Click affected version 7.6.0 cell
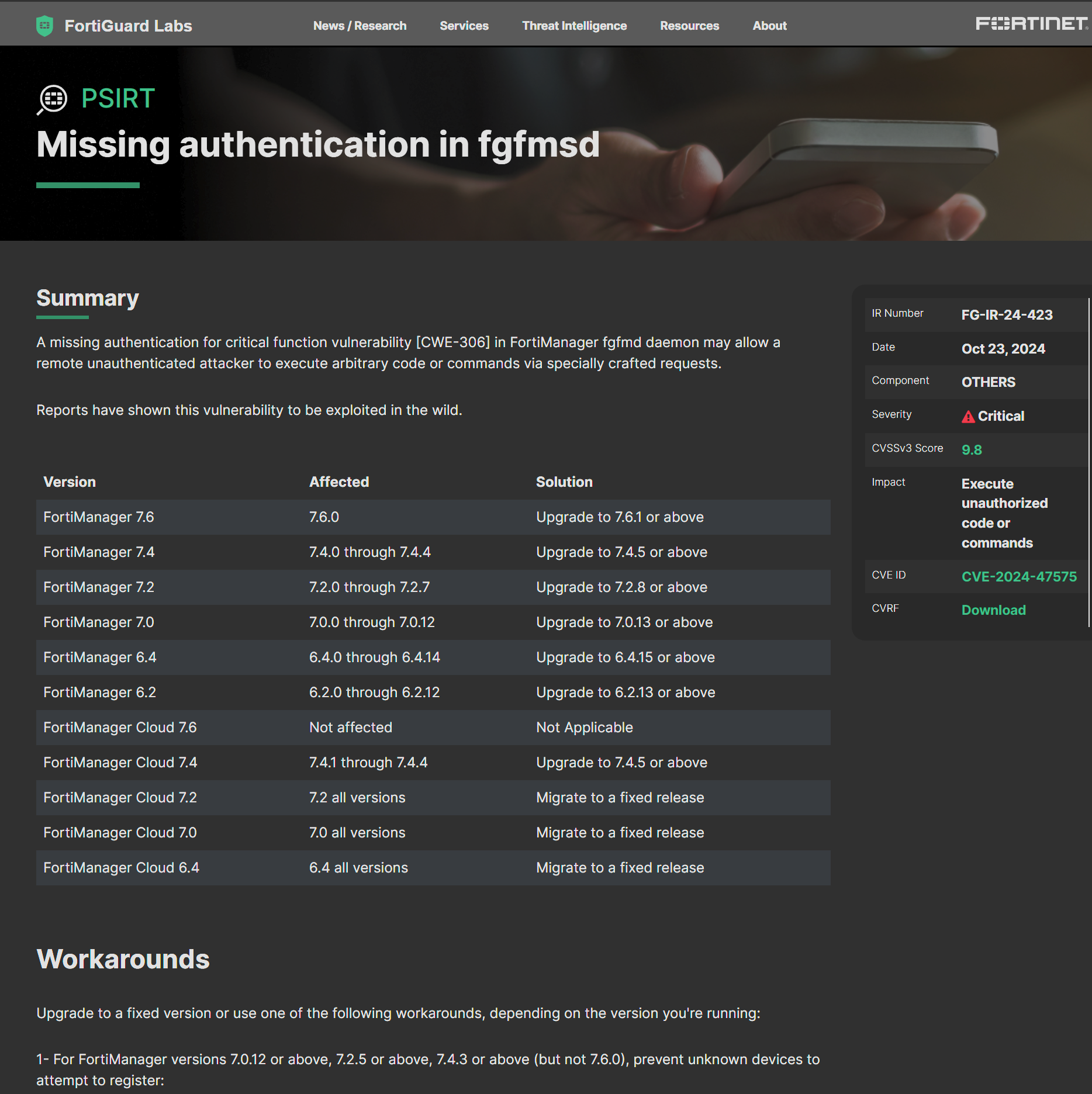The height and width of the screenshot is (1094, 1092). 324,517
